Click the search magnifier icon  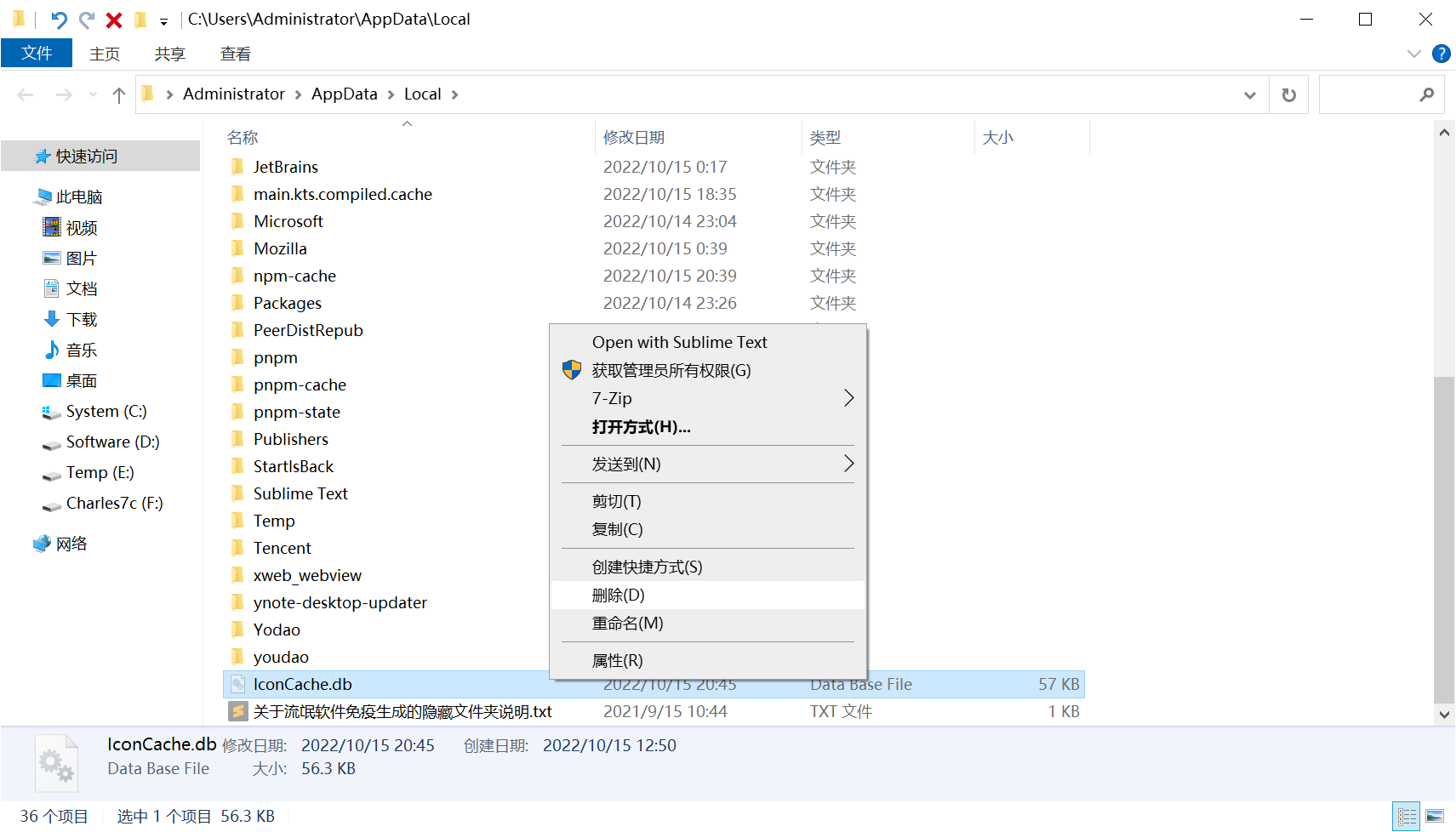1426,94
